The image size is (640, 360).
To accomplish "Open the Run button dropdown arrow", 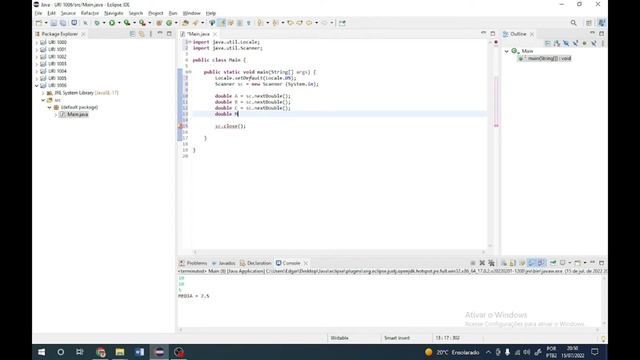I will click(119, 23).
